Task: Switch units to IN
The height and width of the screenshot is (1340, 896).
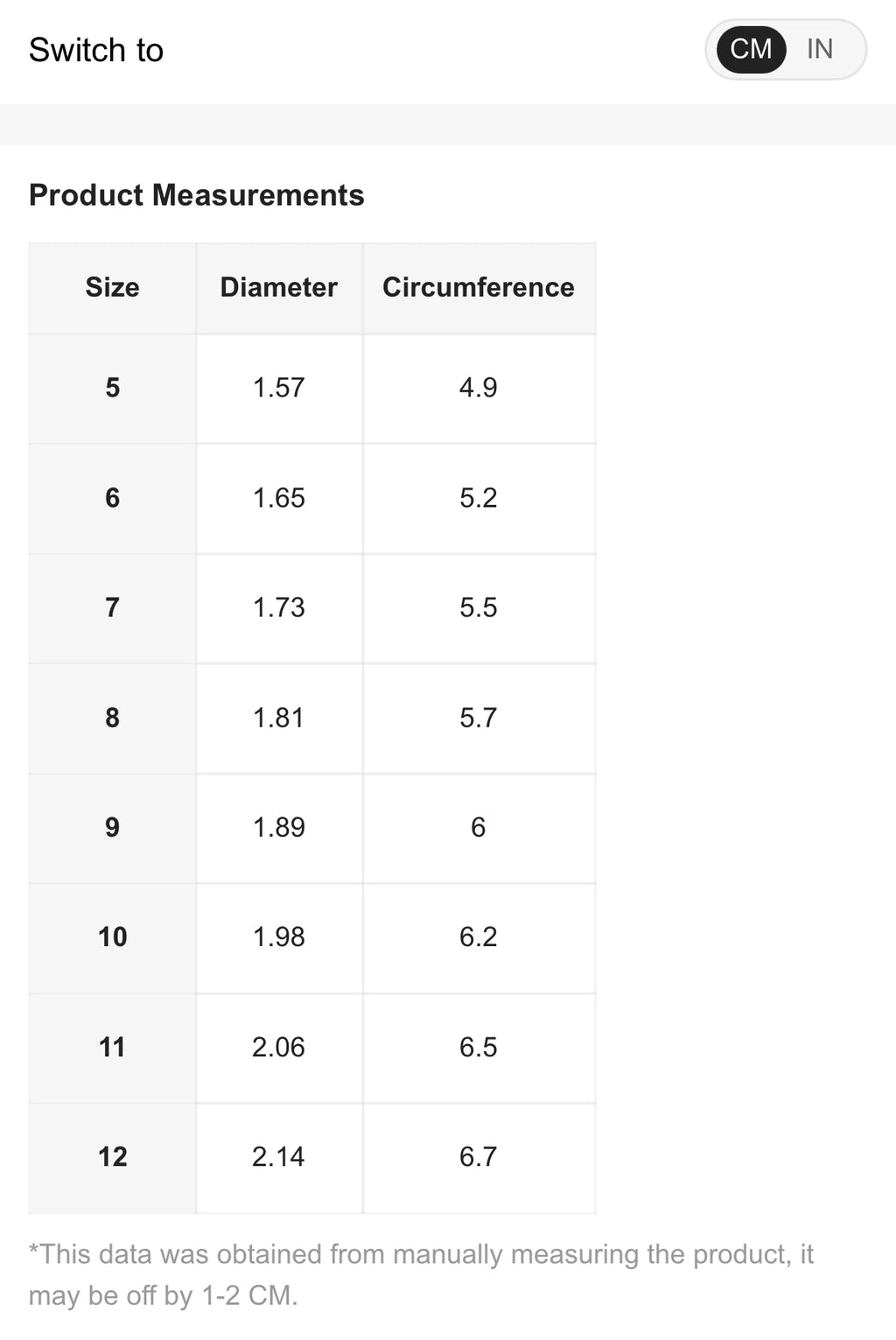Action: point(820,49)
